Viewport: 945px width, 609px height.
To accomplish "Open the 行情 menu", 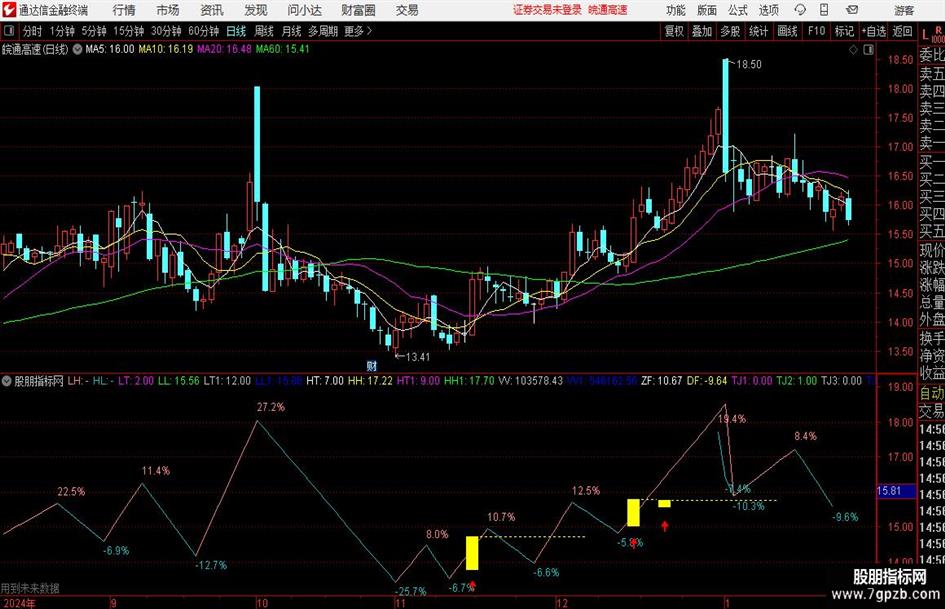I will click(x=124, y=10).
